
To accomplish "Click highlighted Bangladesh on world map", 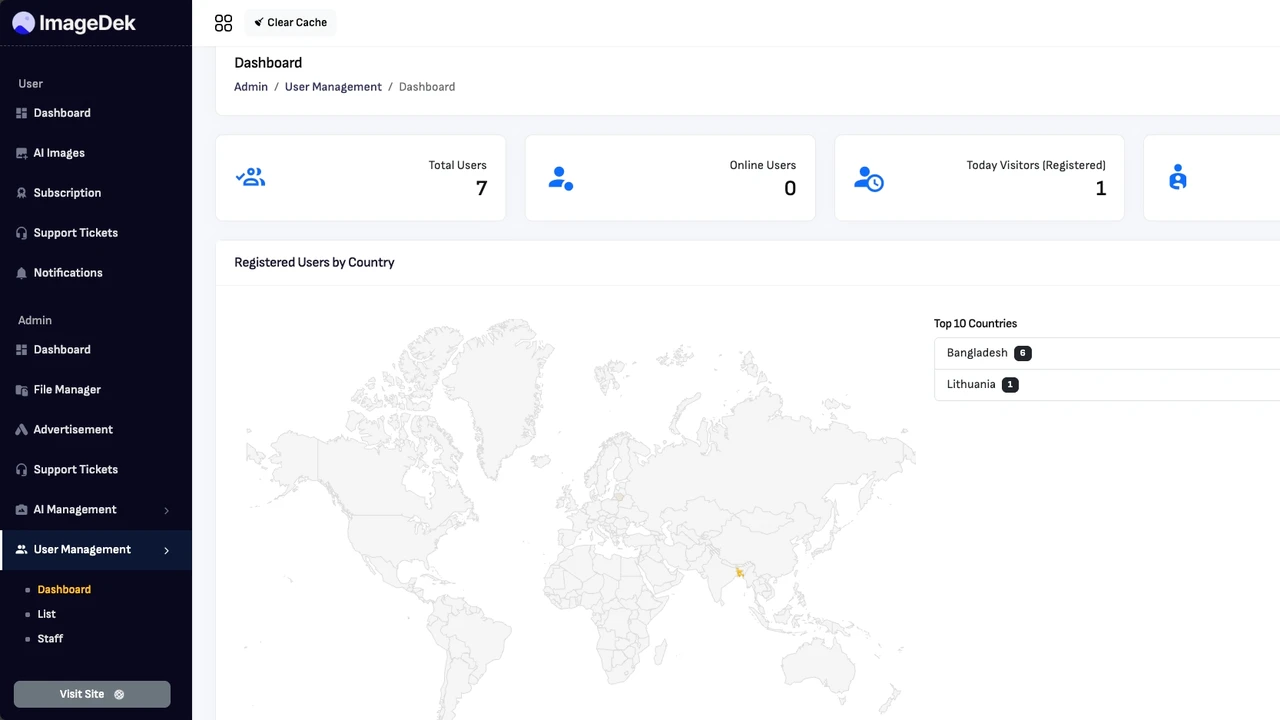I will [x=739, y=572].
